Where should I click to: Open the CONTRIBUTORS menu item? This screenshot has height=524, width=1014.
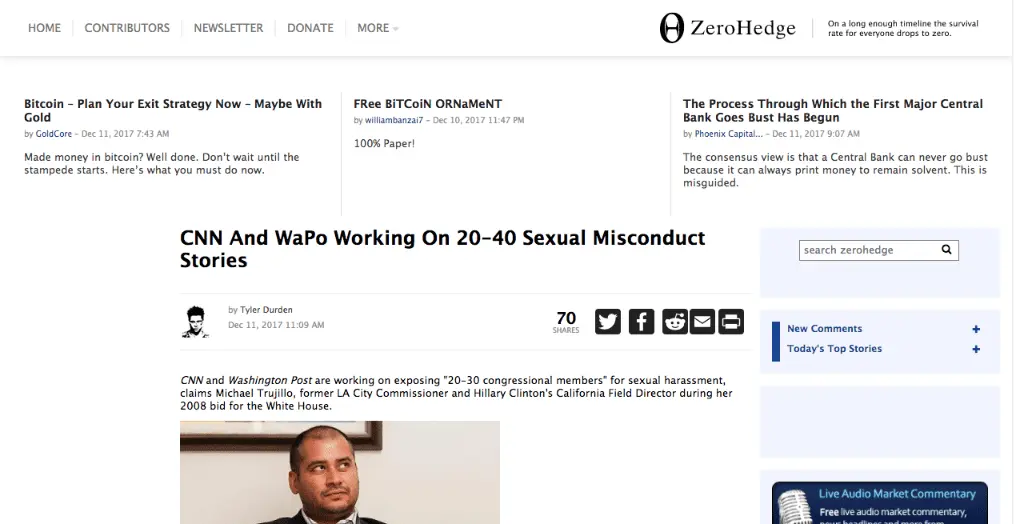[x=127, y=28]
